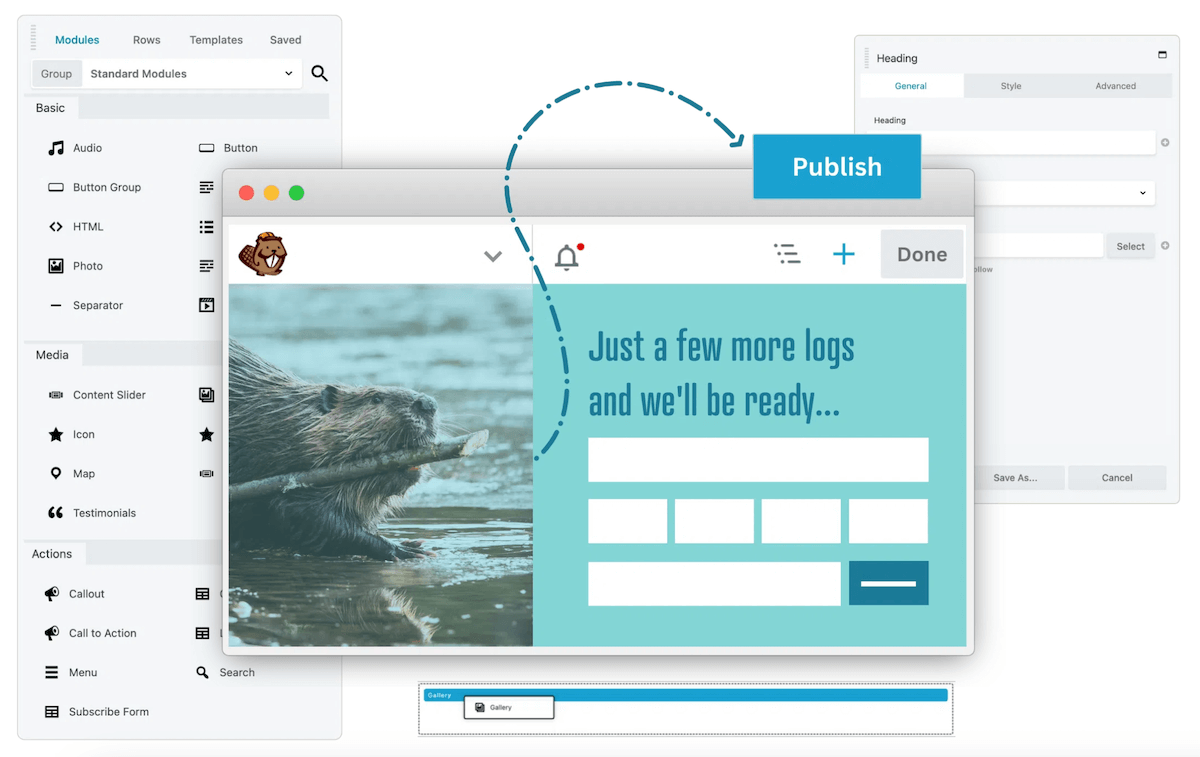Open the Standard Modules dropdown
Screen dimensions: 1200x757
pos(191,73)
